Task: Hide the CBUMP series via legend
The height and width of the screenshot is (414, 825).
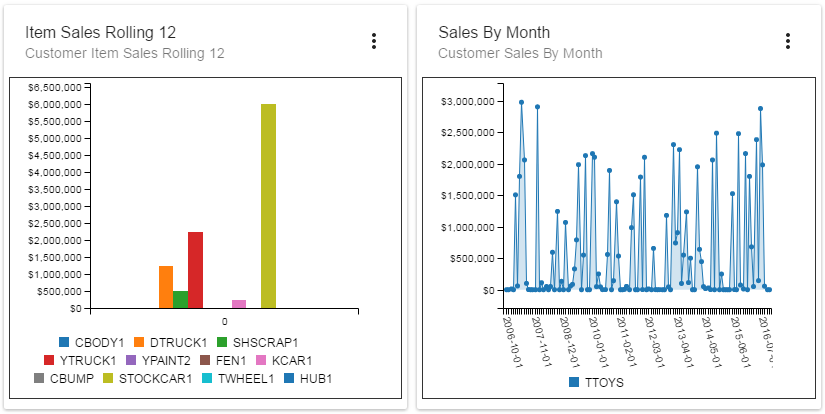Action: [x=64, y=378]
